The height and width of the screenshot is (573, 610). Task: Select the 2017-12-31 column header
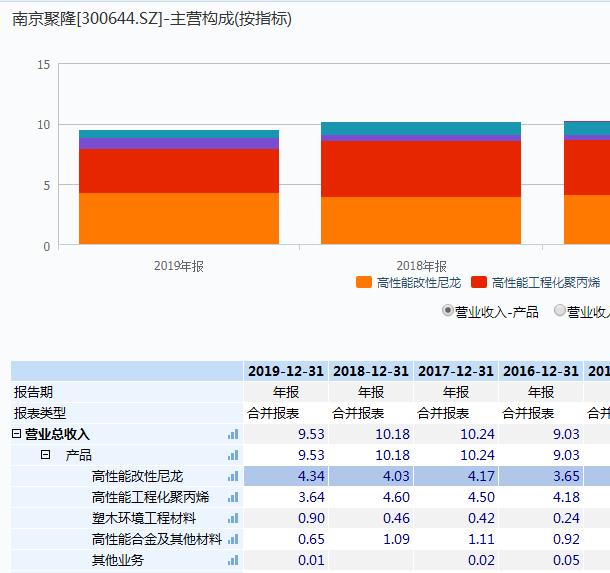click(455, 371)
